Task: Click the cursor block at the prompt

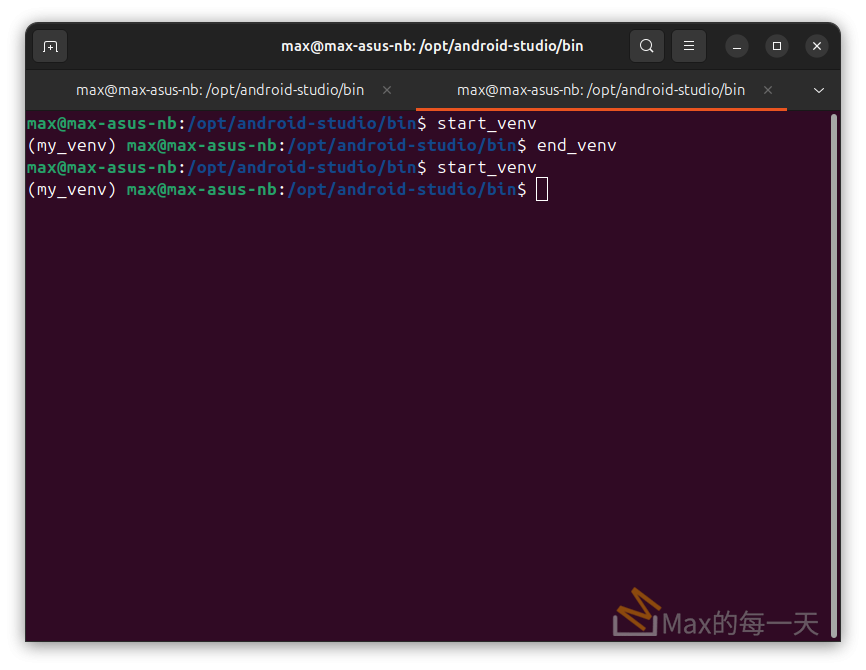Action: (542, 189)
